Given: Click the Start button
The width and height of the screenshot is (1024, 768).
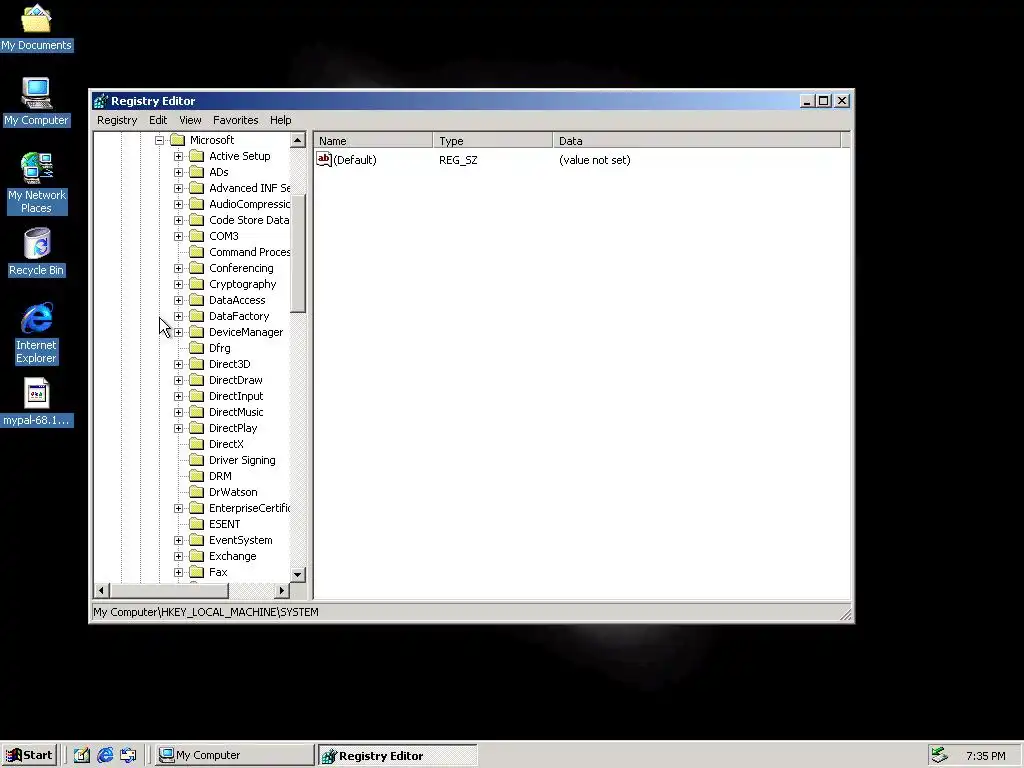Looking at the screenshot, I should pyautogui.click(x=30, y=755).
